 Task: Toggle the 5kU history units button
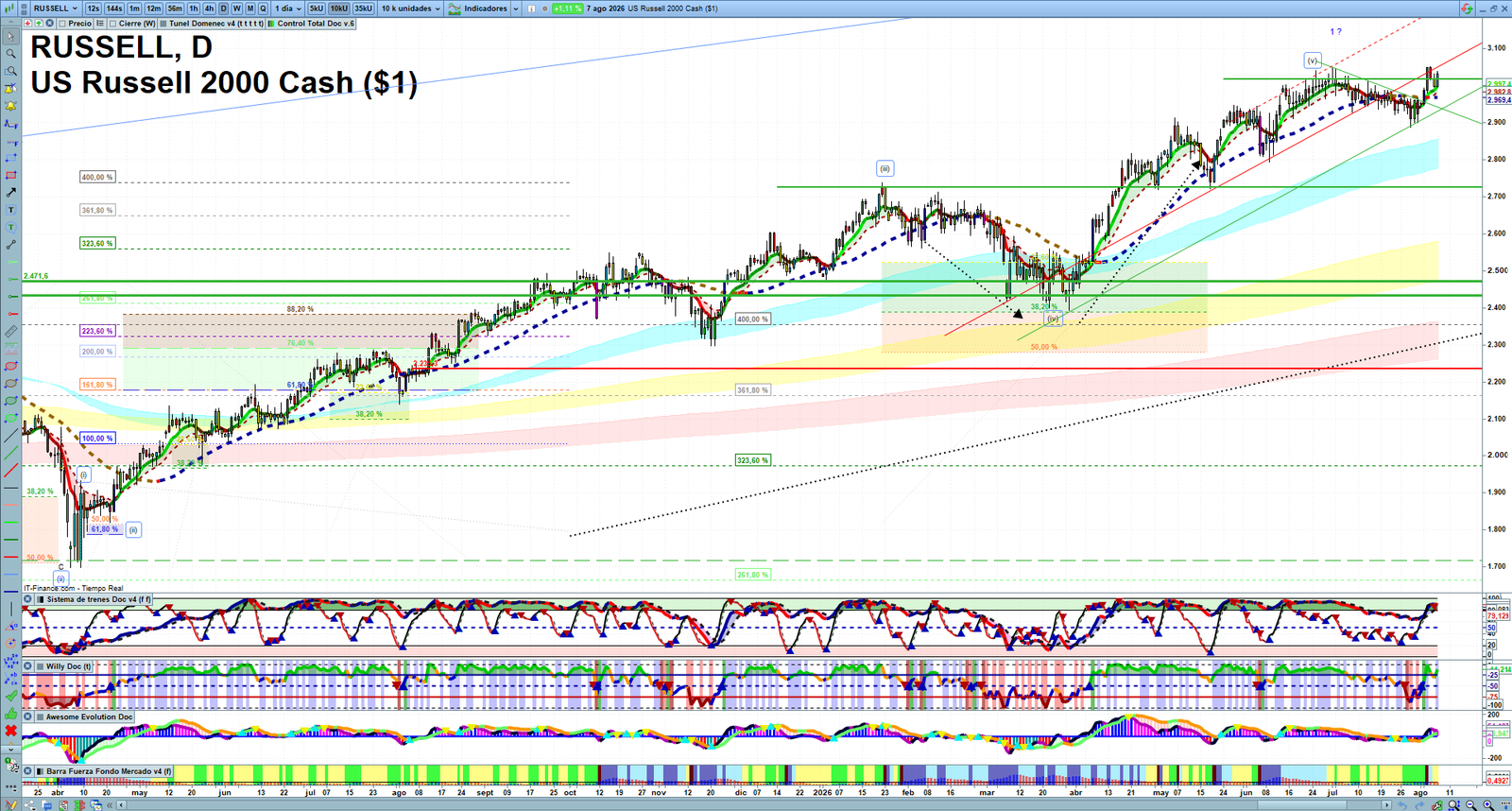pyautogui.click(x=316, y=9)
